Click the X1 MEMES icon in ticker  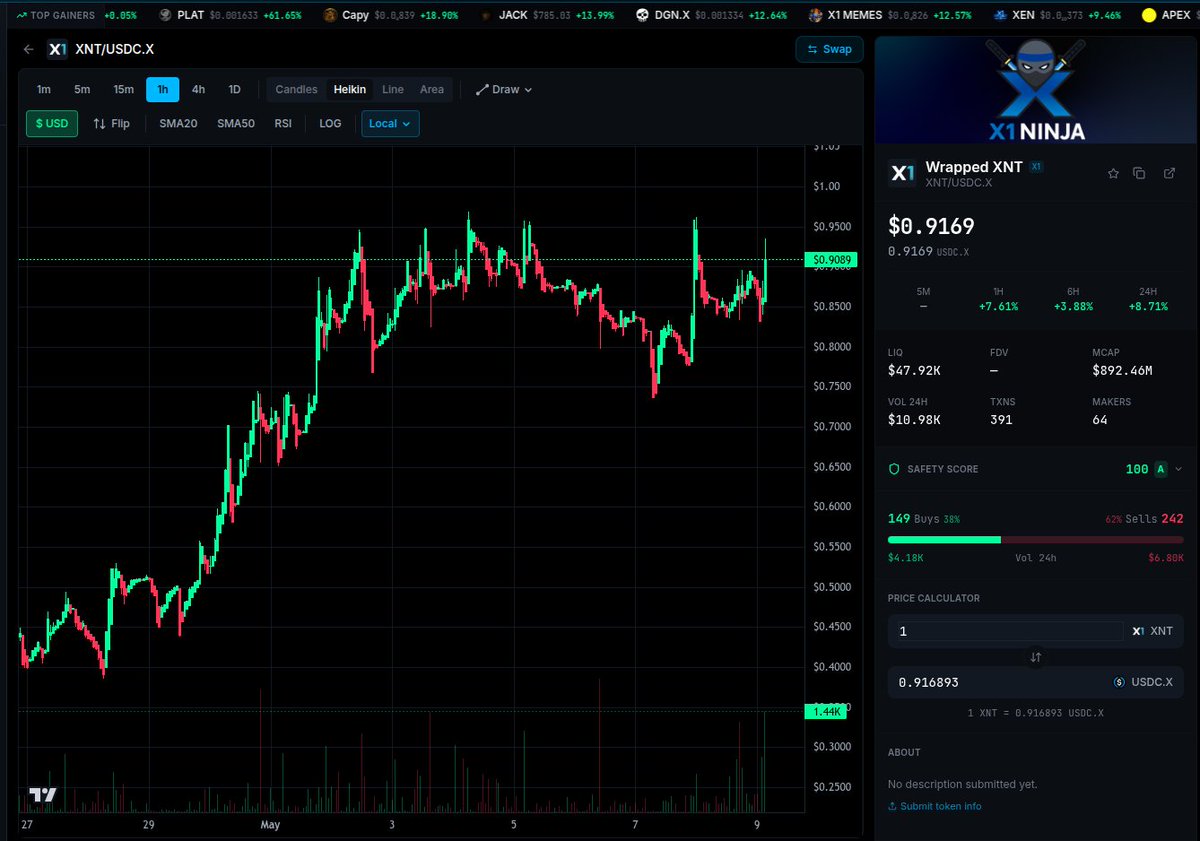point(816,15)
